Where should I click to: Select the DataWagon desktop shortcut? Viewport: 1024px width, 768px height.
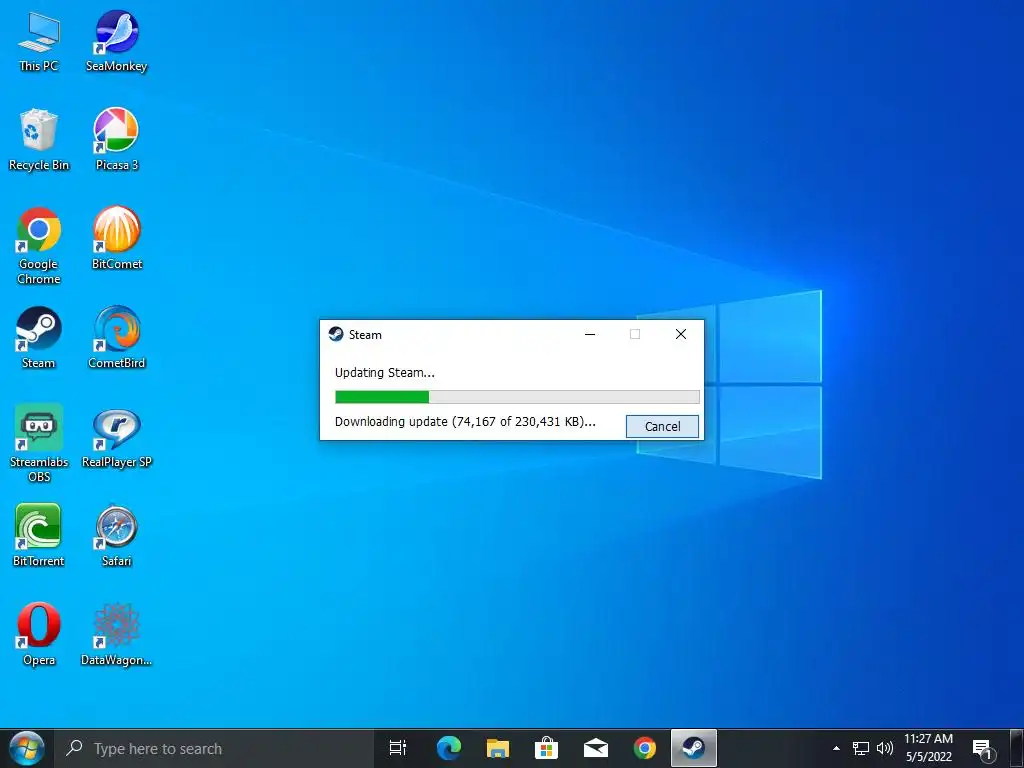(116, 635)
